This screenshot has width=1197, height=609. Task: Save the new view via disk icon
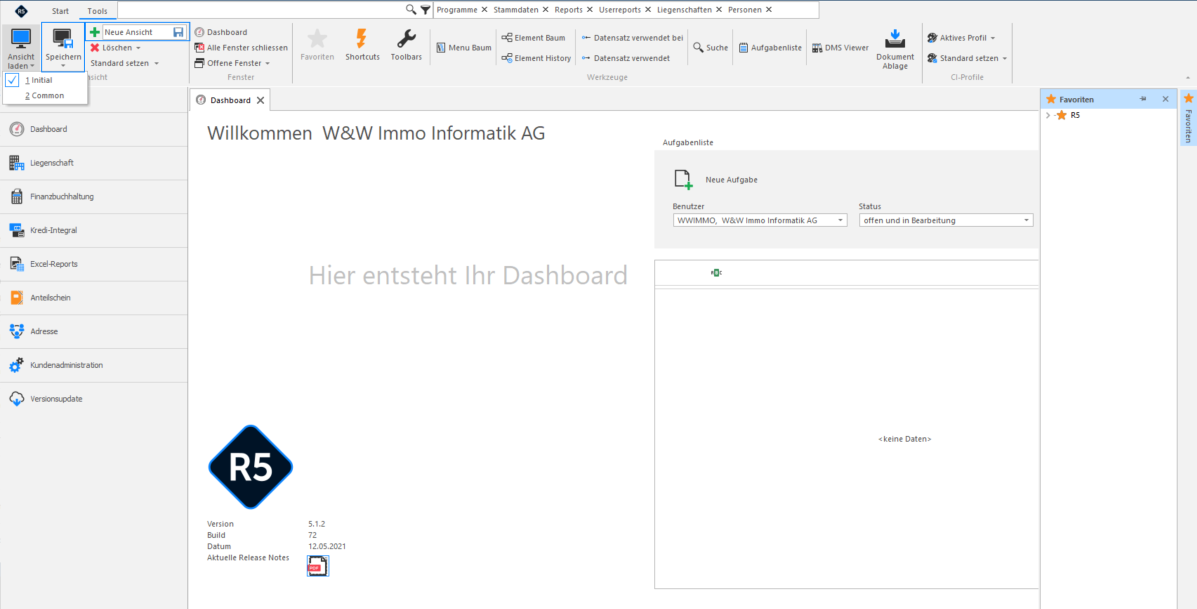(179, 32)
